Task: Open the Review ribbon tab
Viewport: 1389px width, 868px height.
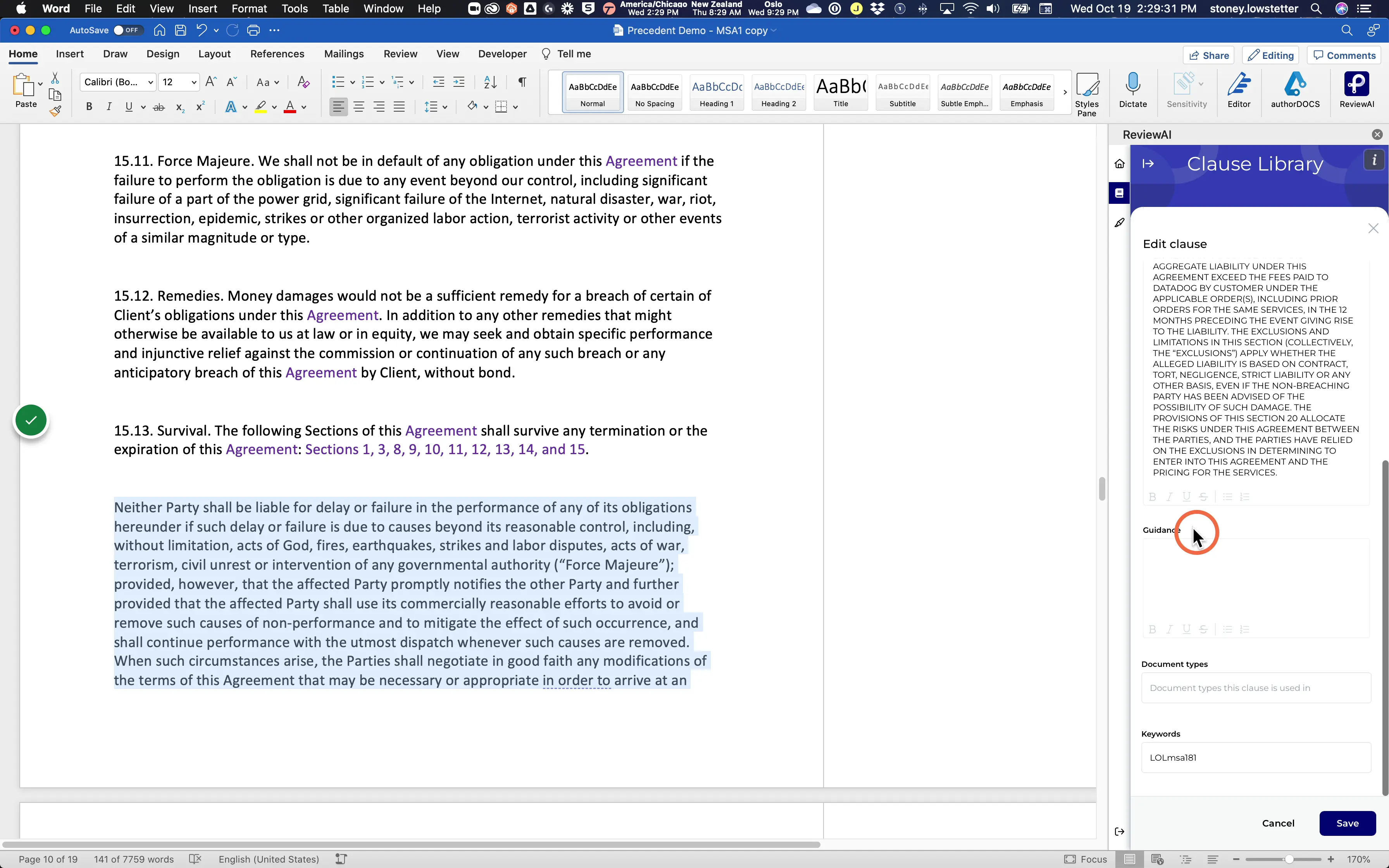Action: click(400, 54)
